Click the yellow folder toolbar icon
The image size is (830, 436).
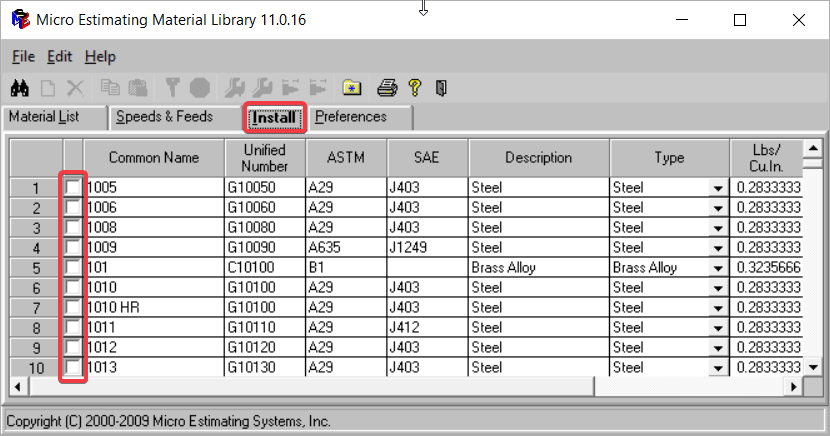(351, 88)
